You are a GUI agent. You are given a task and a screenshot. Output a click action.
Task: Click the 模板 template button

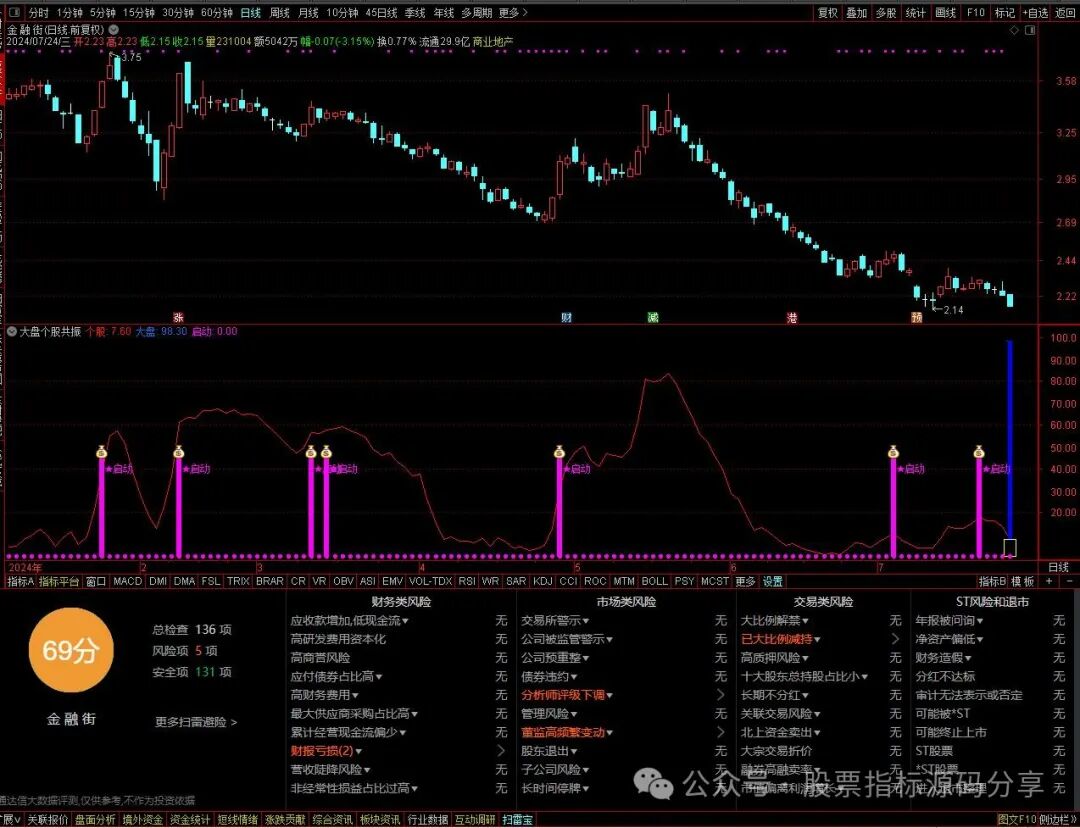1024,581
